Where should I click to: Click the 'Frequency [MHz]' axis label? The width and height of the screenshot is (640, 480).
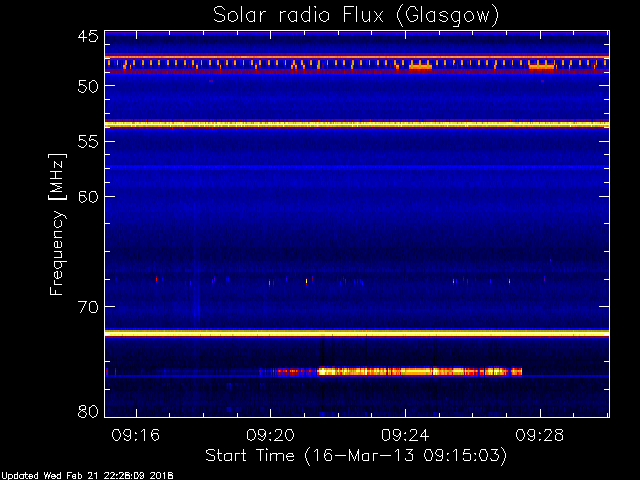pyautogui.click(x=57, y=224)
